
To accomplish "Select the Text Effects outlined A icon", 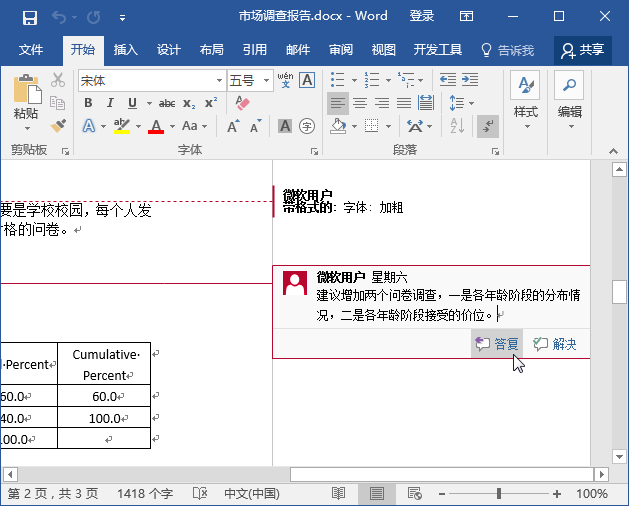I will (x=89, y=126).
